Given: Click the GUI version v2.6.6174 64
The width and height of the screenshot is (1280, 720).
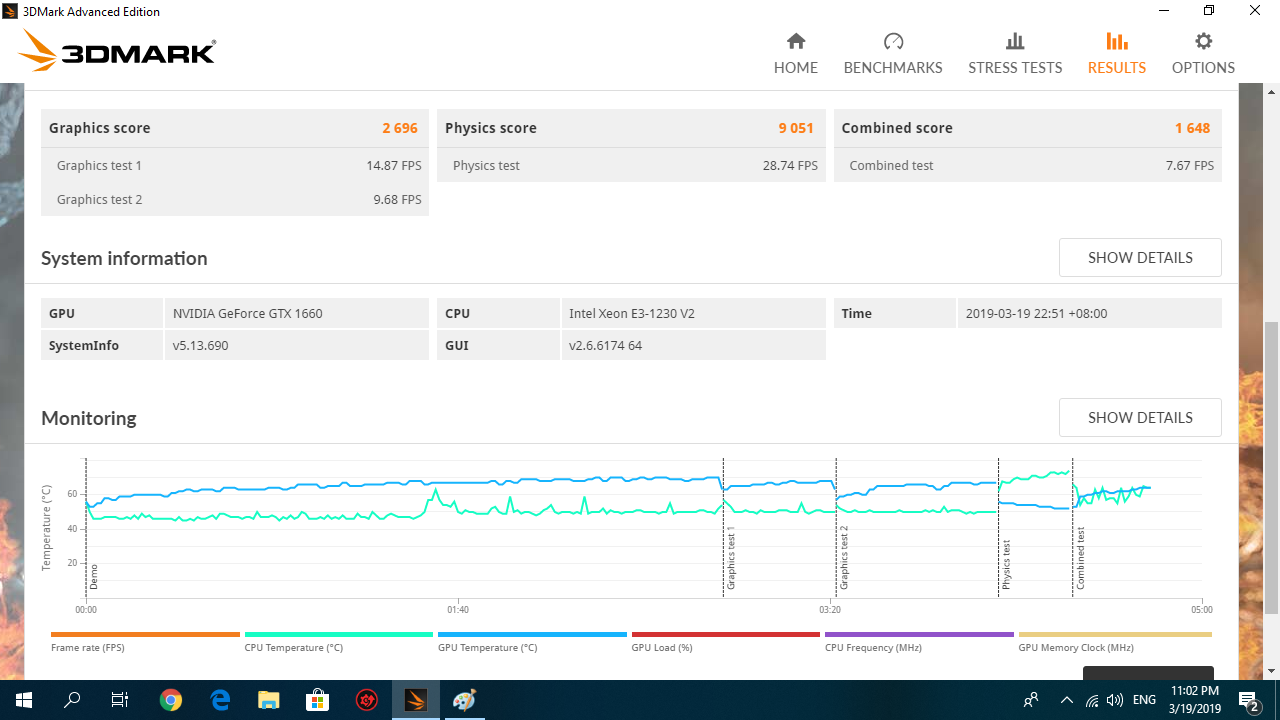Looking at the screenshot, I should pos(693,345).
